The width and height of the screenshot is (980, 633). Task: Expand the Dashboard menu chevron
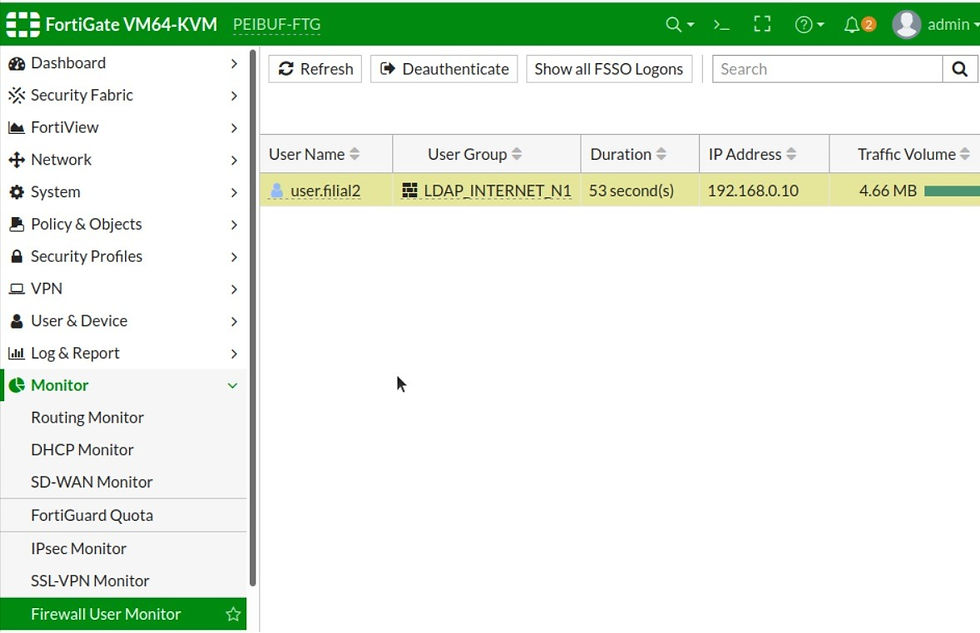pyautogui.click(x=234, y=64)
